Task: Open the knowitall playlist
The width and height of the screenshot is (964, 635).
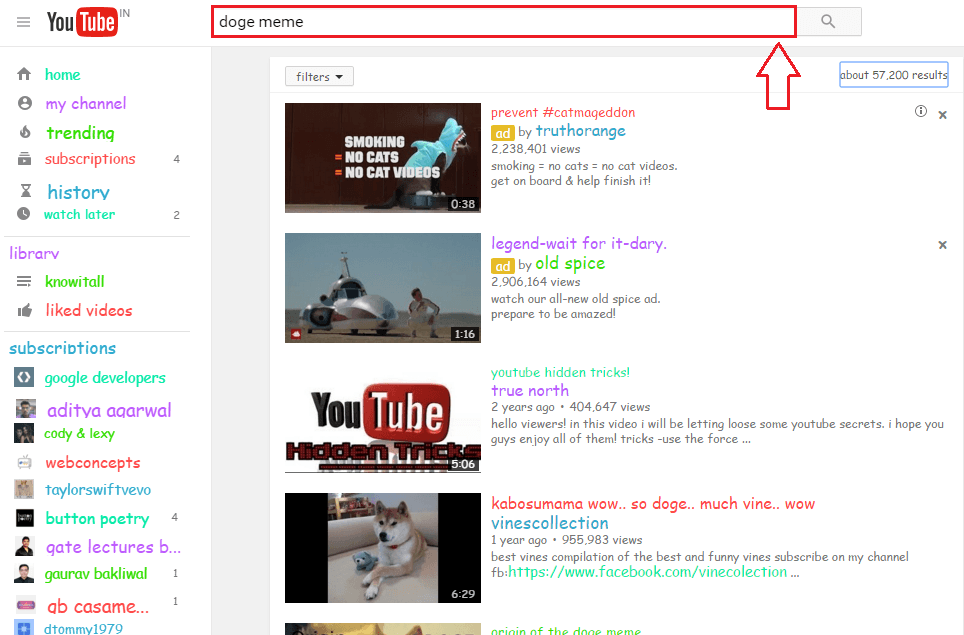Action: tap(74, 282)
